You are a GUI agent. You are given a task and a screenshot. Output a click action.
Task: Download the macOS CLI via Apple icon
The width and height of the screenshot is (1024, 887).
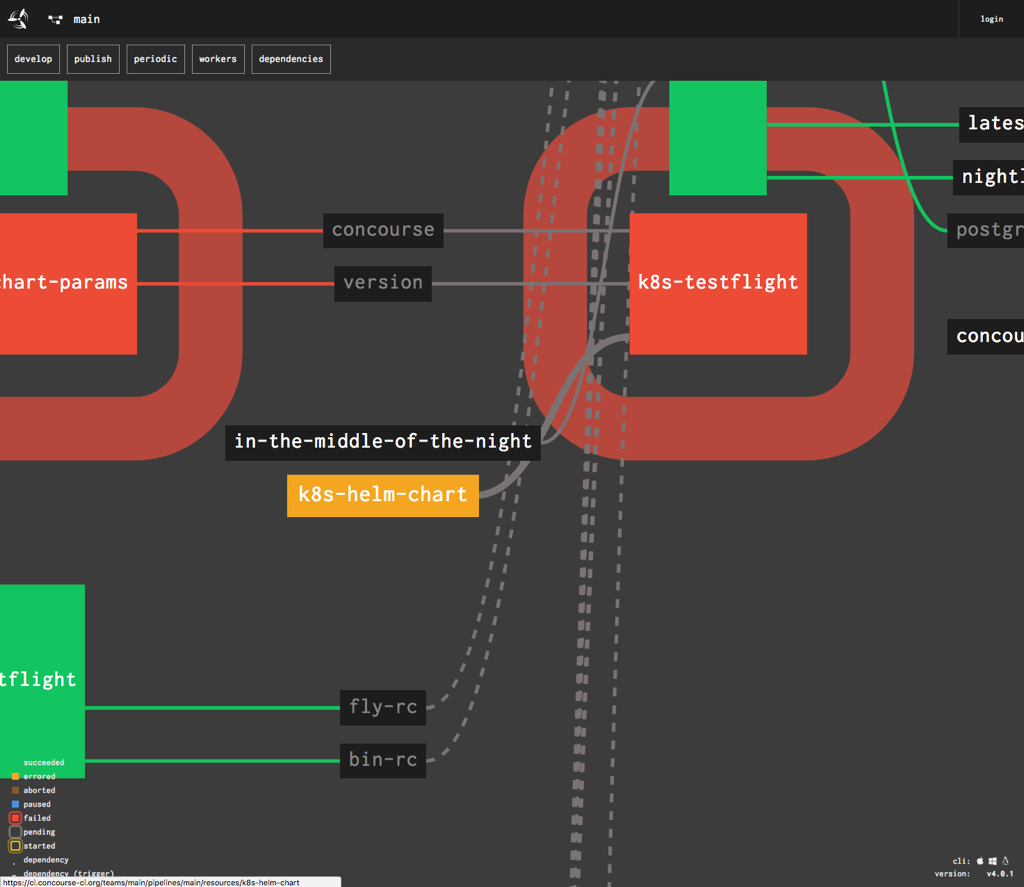[x=980, y=860]
